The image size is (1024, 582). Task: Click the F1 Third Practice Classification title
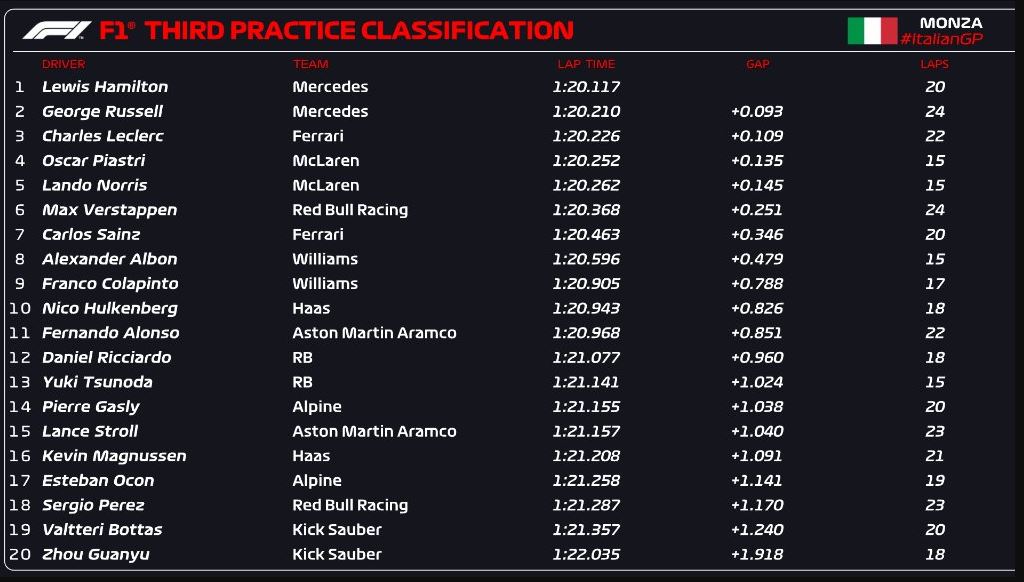(x=336, y=31)
